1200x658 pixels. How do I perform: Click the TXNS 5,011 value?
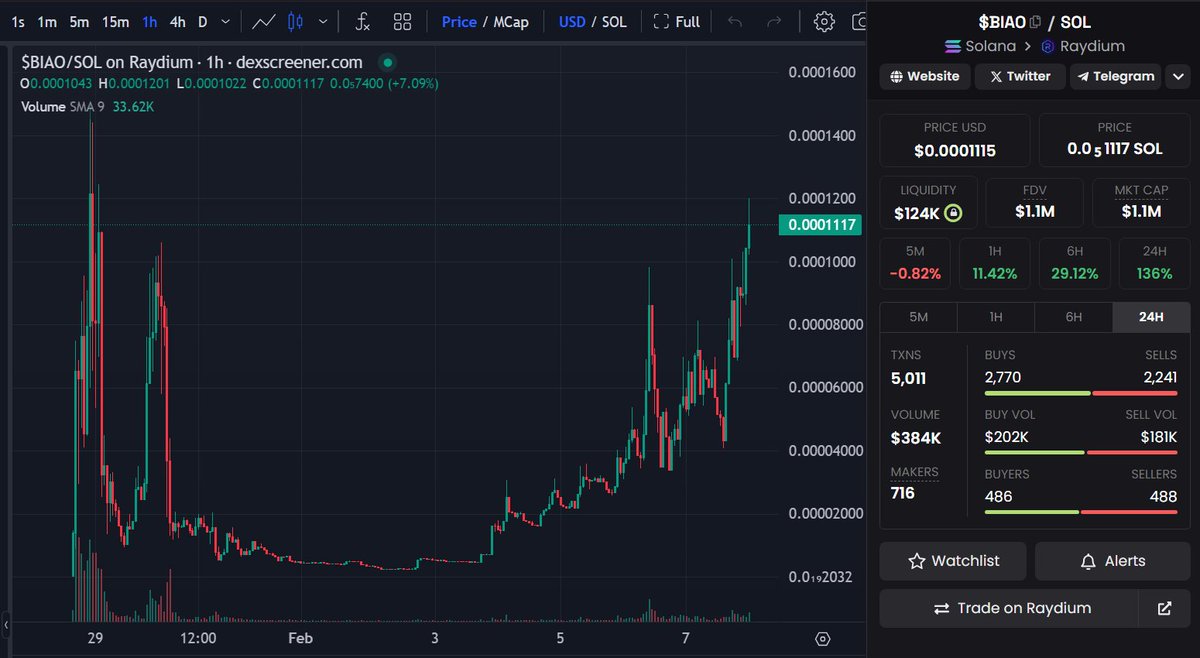[908, 378]
